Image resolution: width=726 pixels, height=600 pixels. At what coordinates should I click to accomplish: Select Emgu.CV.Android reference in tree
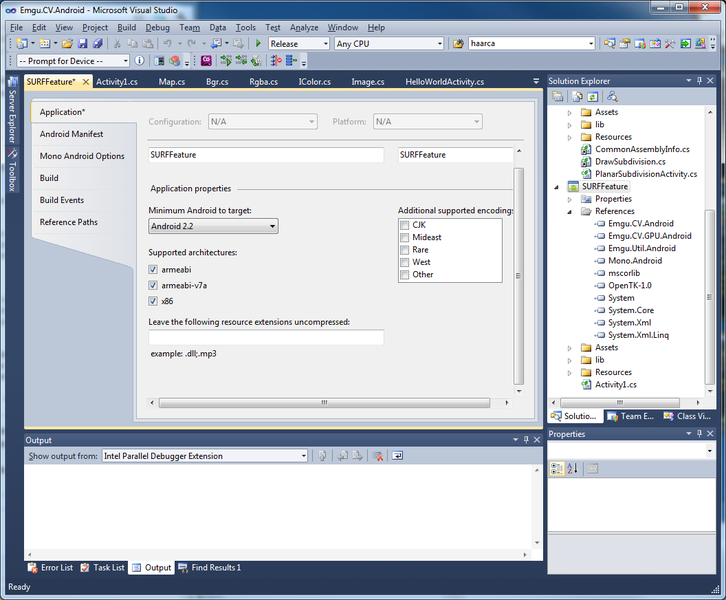641,224
